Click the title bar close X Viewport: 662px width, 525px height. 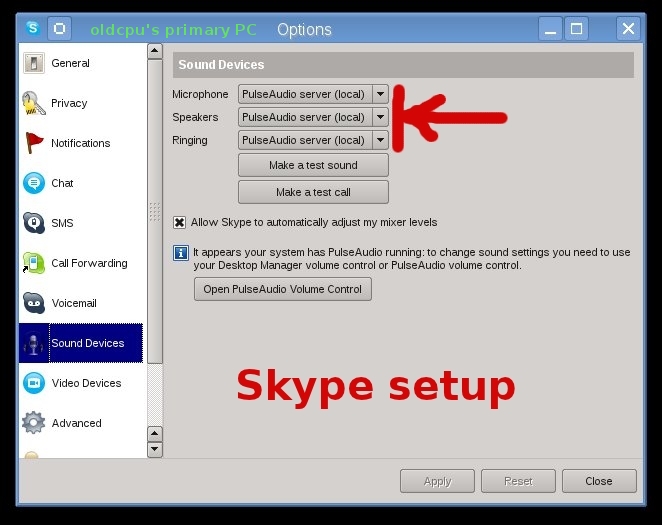628,29
